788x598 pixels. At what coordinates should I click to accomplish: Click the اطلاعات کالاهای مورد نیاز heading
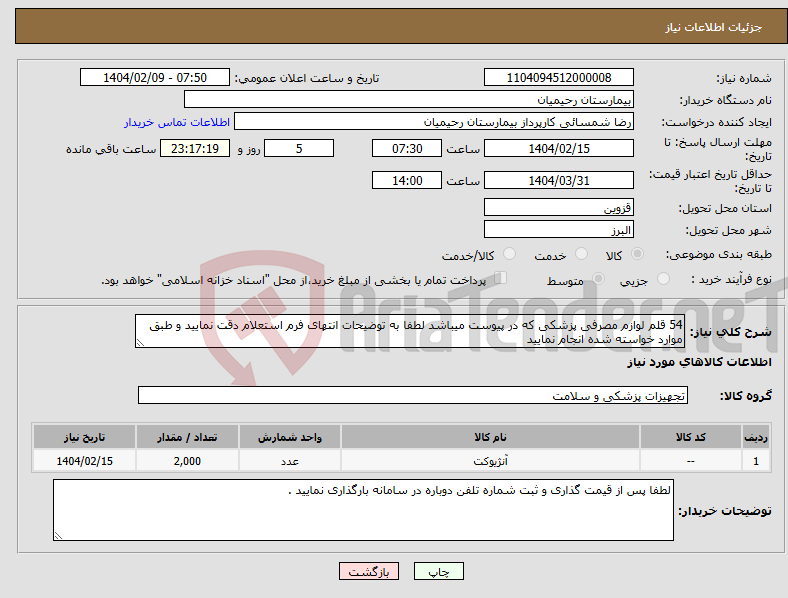coord(699,362)
